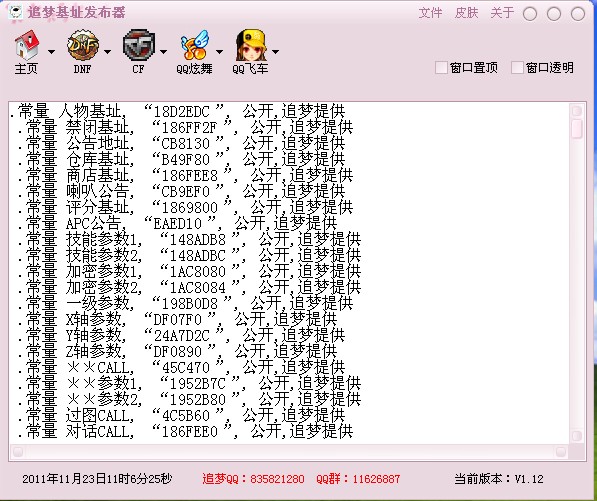Click the middle round window button
The width and height of the screenshot is (597, 501).
coord(554,14)
